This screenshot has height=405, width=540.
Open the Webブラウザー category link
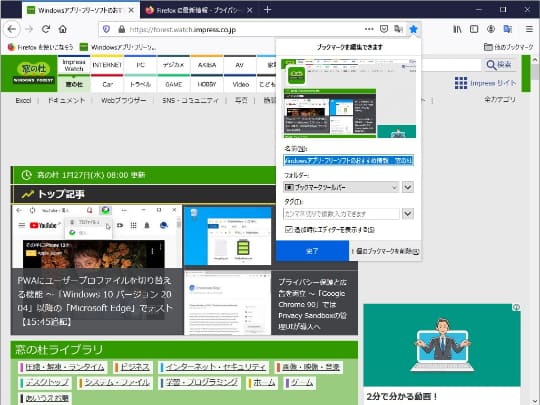[124, 101]
